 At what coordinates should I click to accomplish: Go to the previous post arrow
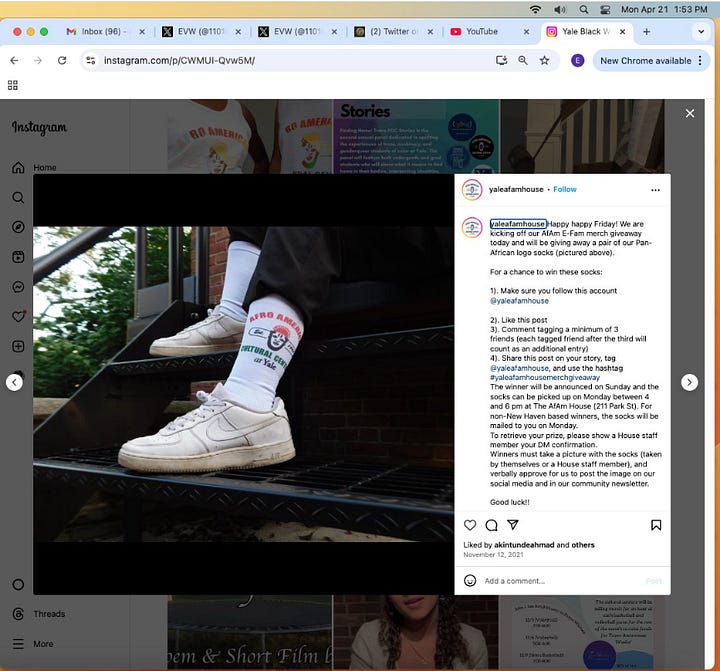[14, 382]
